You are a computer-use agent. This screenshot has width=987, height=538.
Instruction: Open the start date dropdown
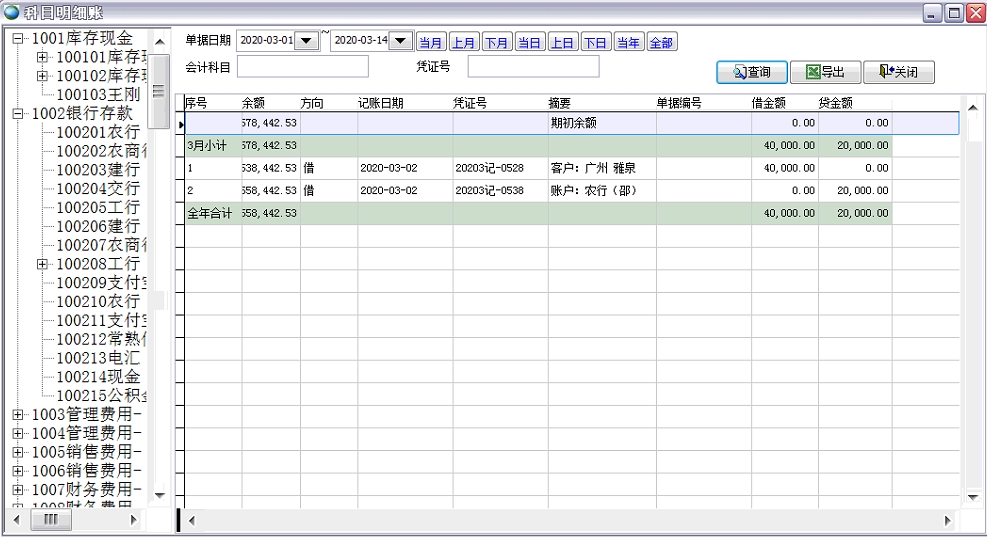(307, 41)
